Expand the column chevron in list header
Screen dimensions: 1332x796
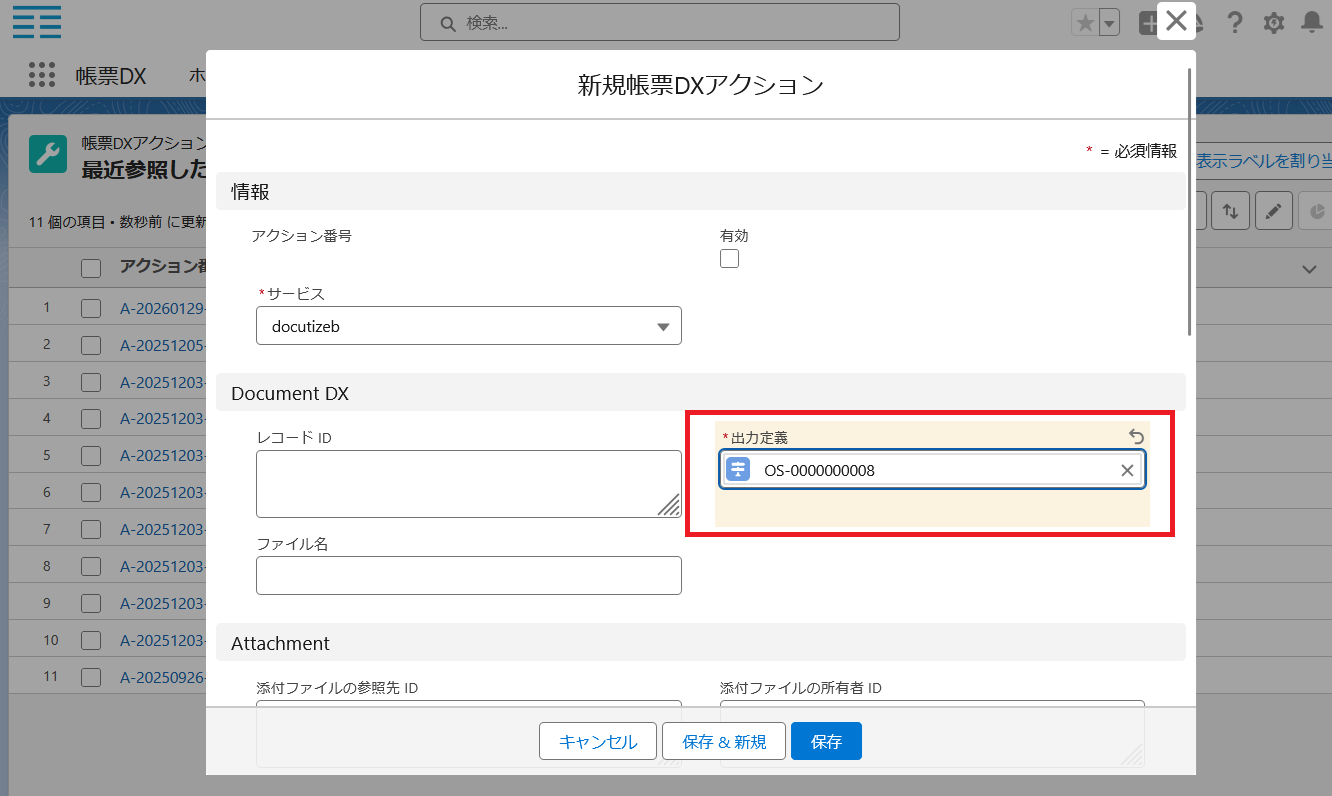1309,268
